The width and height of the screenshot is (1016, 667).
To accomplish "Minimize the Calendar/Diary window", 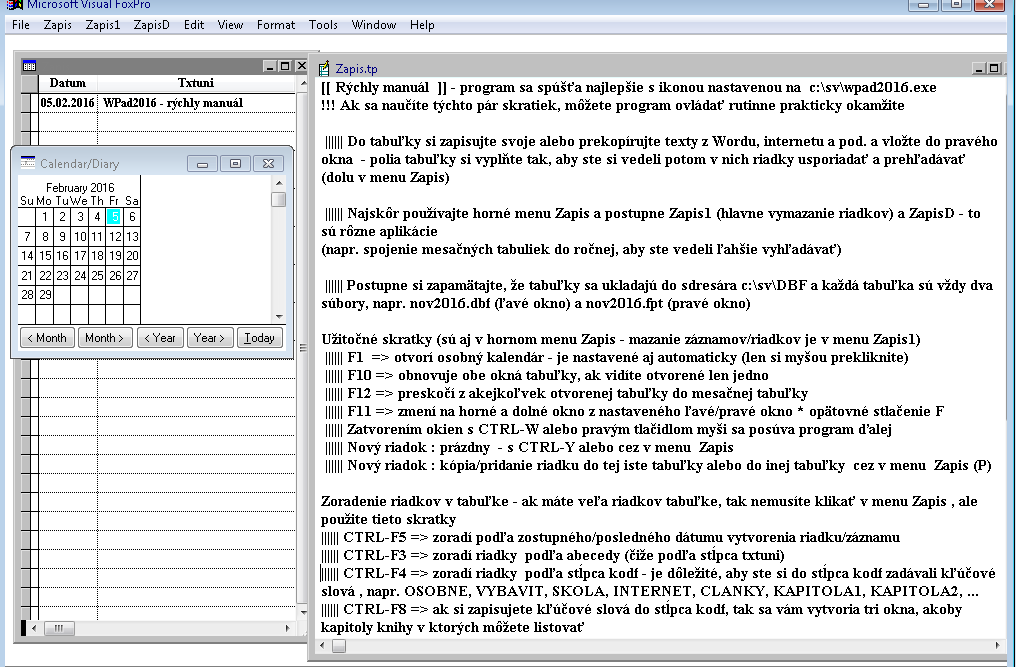I will [x=203, y=163].
